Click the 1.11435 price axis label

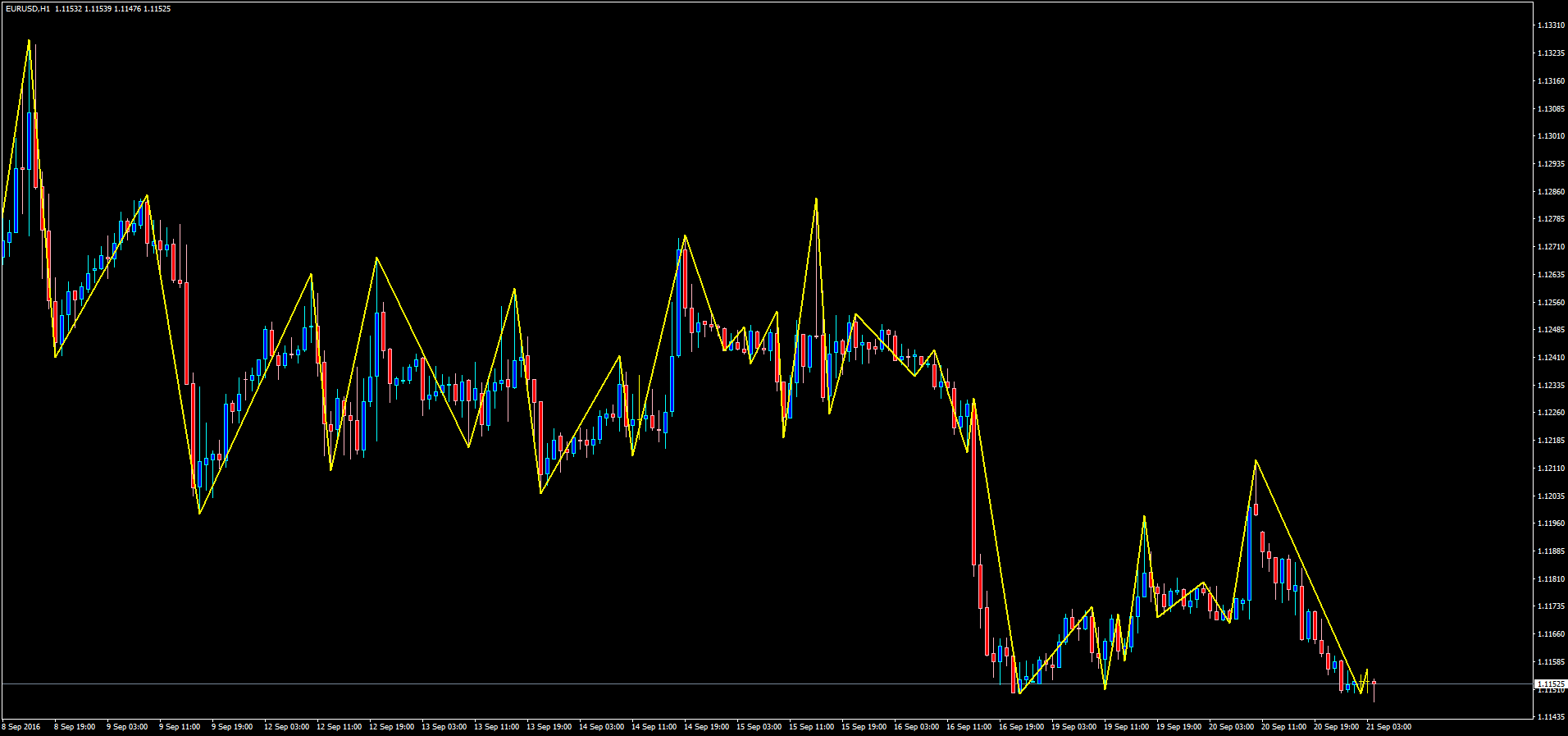[x=1552, y=717]
